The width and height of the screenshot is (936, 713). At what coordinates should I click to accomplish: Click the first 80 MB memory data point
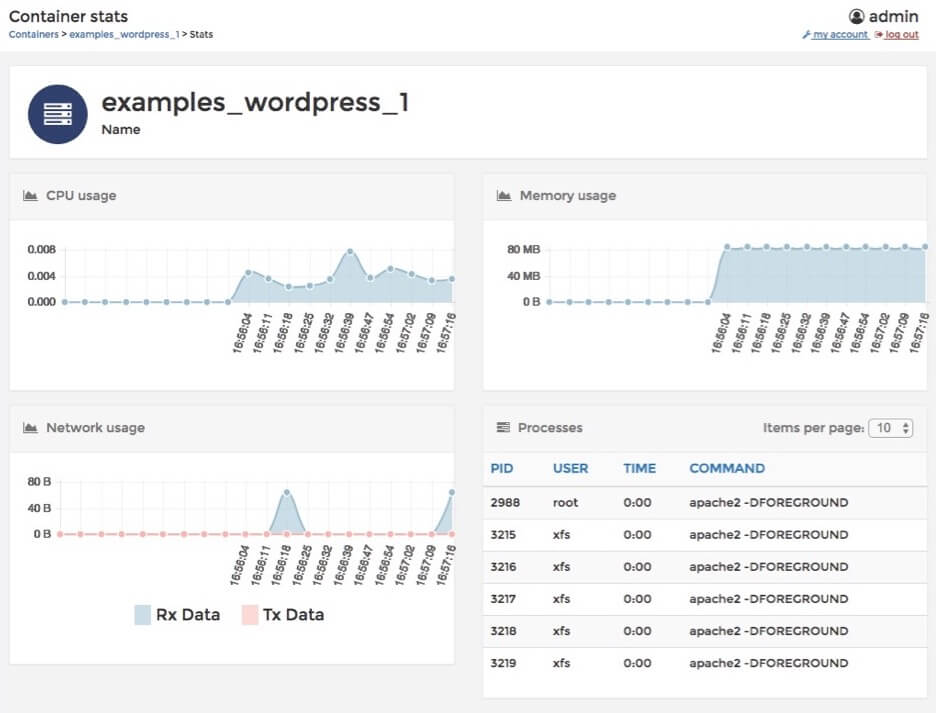(727, 247)
